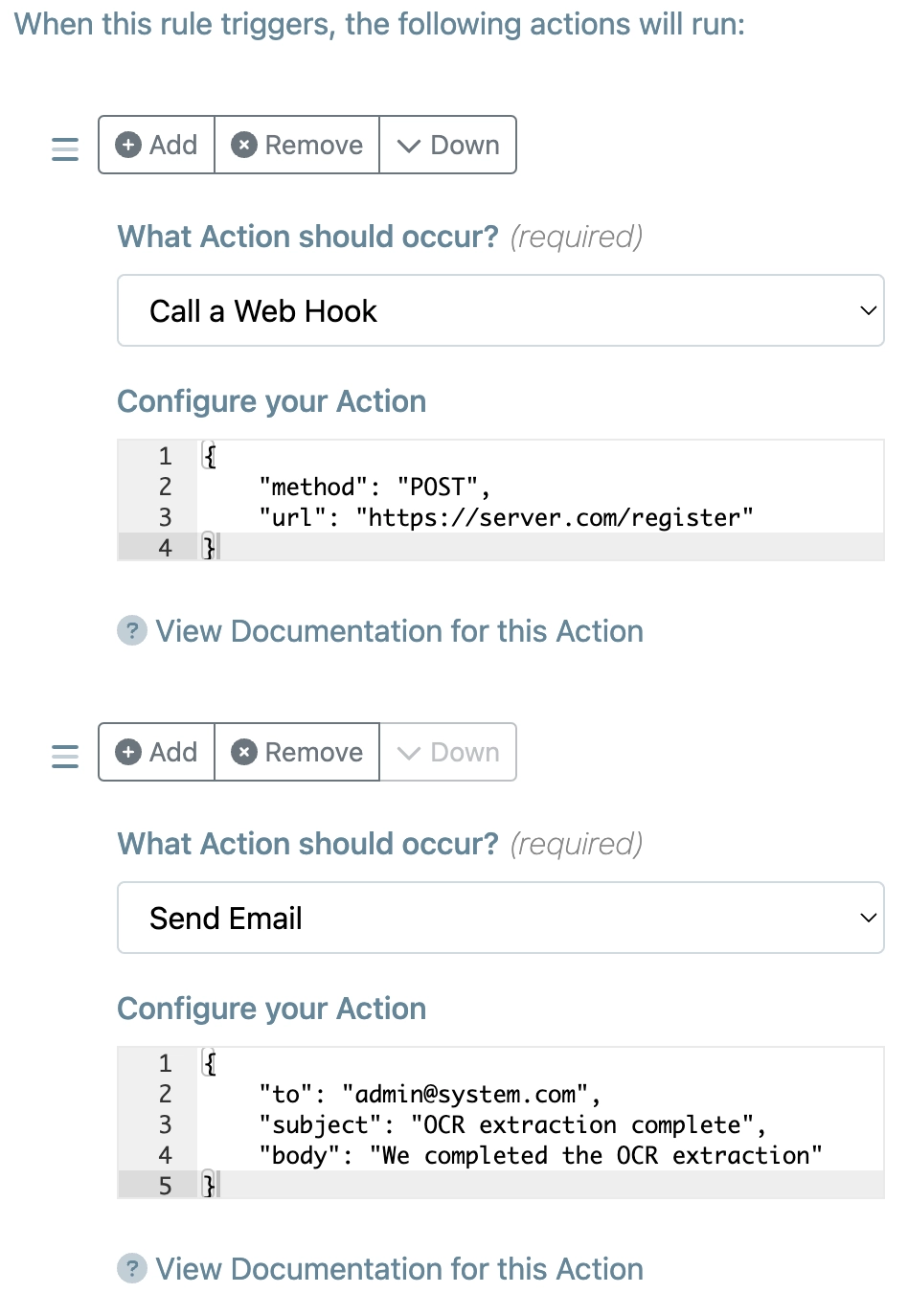Click the disabled Down button on Send Email action
The width and height of the screenshot is (908, 1316).
[x=448, y=752]
